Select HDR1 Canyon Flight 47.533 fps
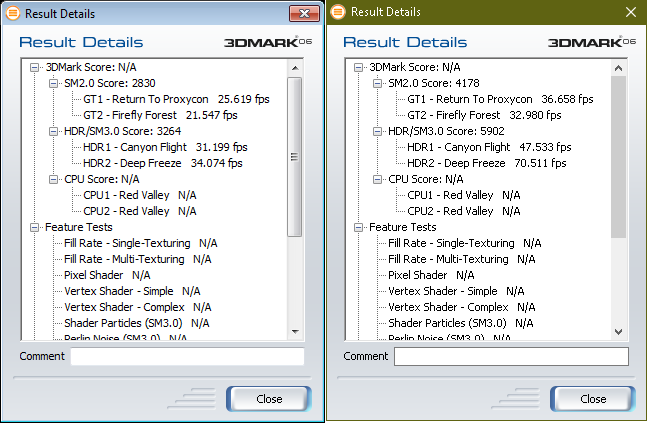Image resolution: width=650 pixels, height=423 pixels. 486,147
